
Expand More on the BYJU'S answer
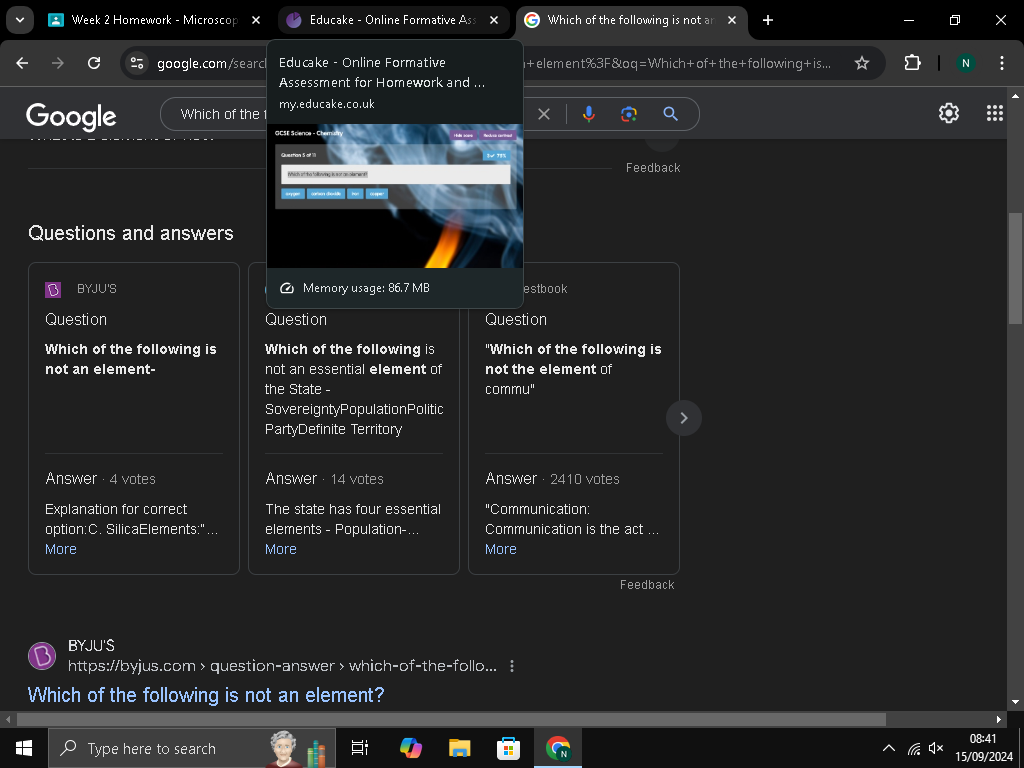(x=61, y=549)
